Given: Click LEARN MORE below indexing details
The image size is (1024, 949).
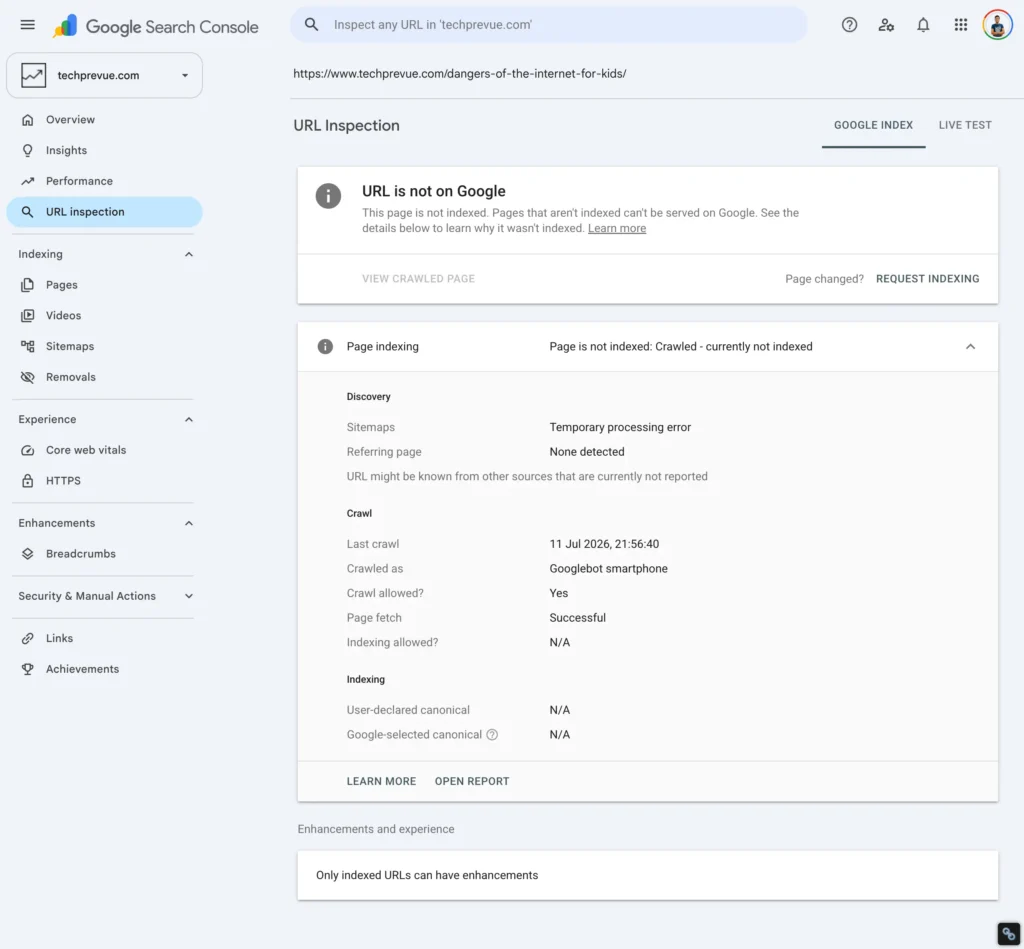Looking at the screenshot, I should 381,781.
